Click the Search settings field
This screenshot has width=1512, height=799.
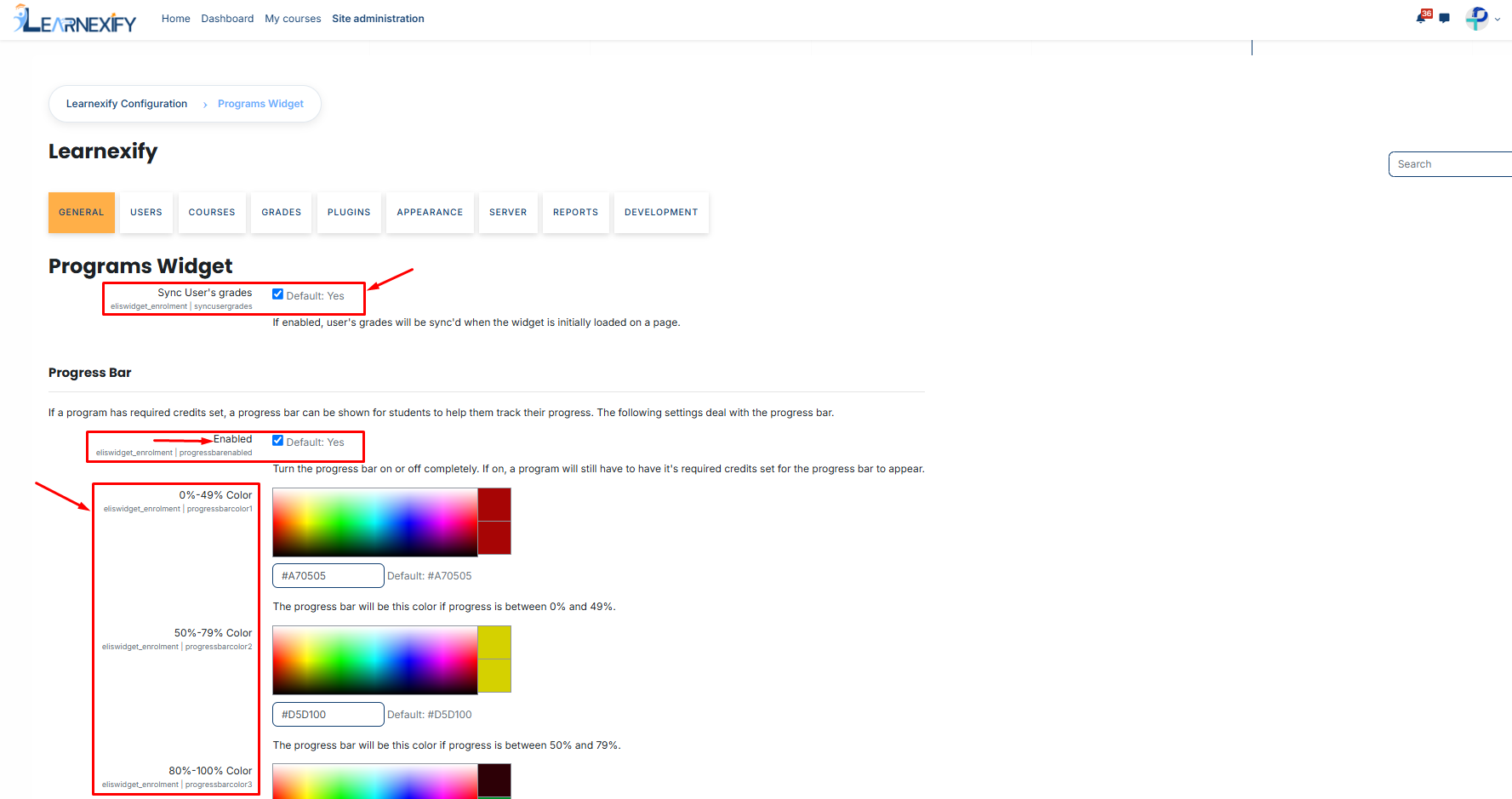coord(1450,164)
